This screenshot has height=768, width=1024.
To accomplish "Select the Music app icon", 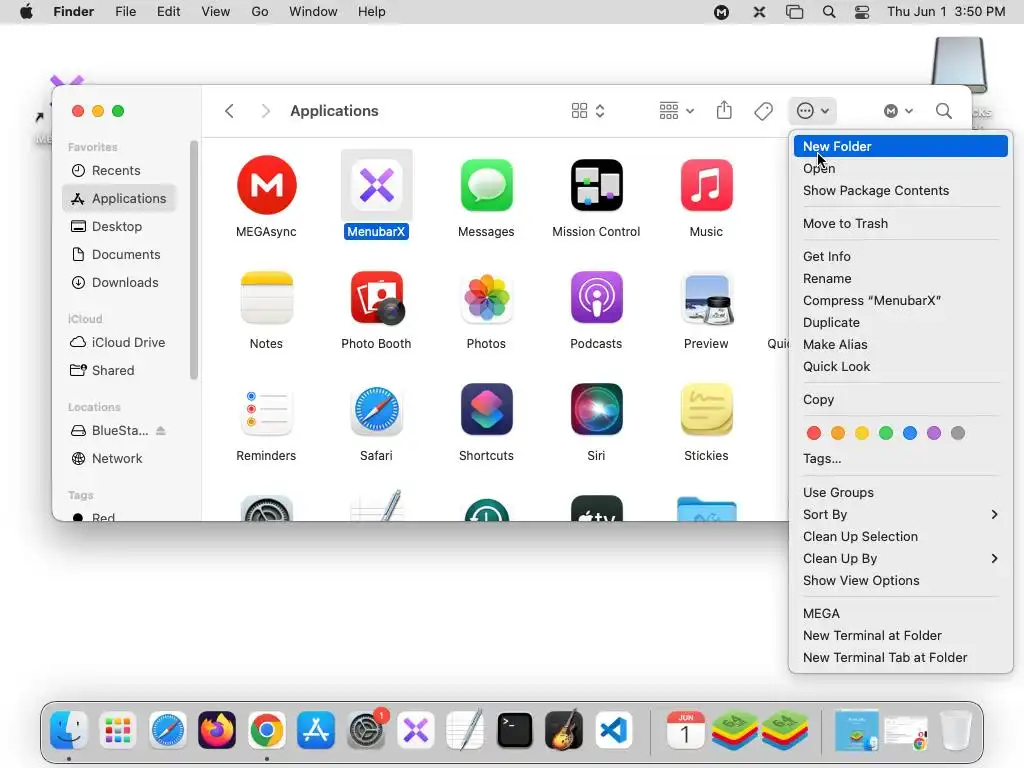I will [706, 185].
